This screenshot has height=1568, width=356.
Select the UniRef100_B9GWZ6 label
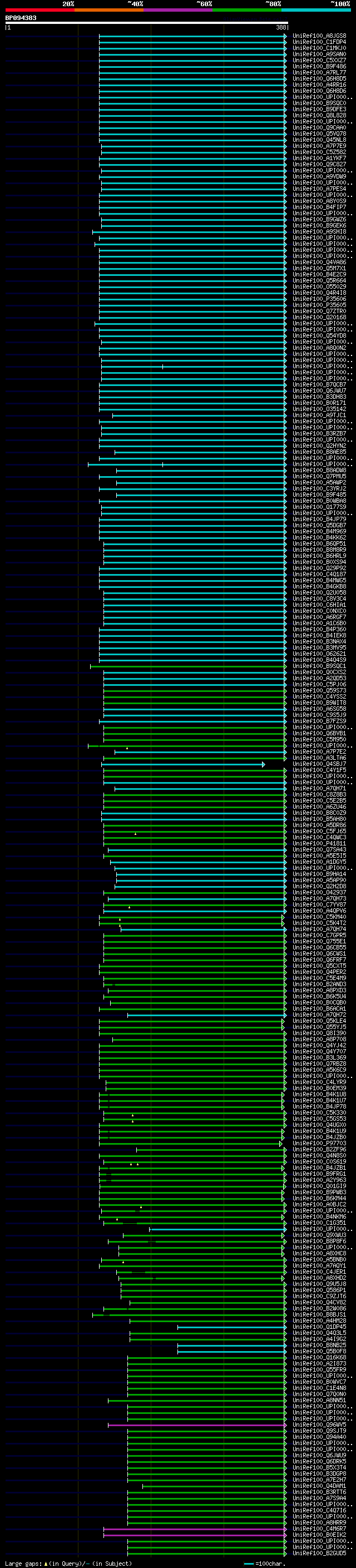coord(319,219)
